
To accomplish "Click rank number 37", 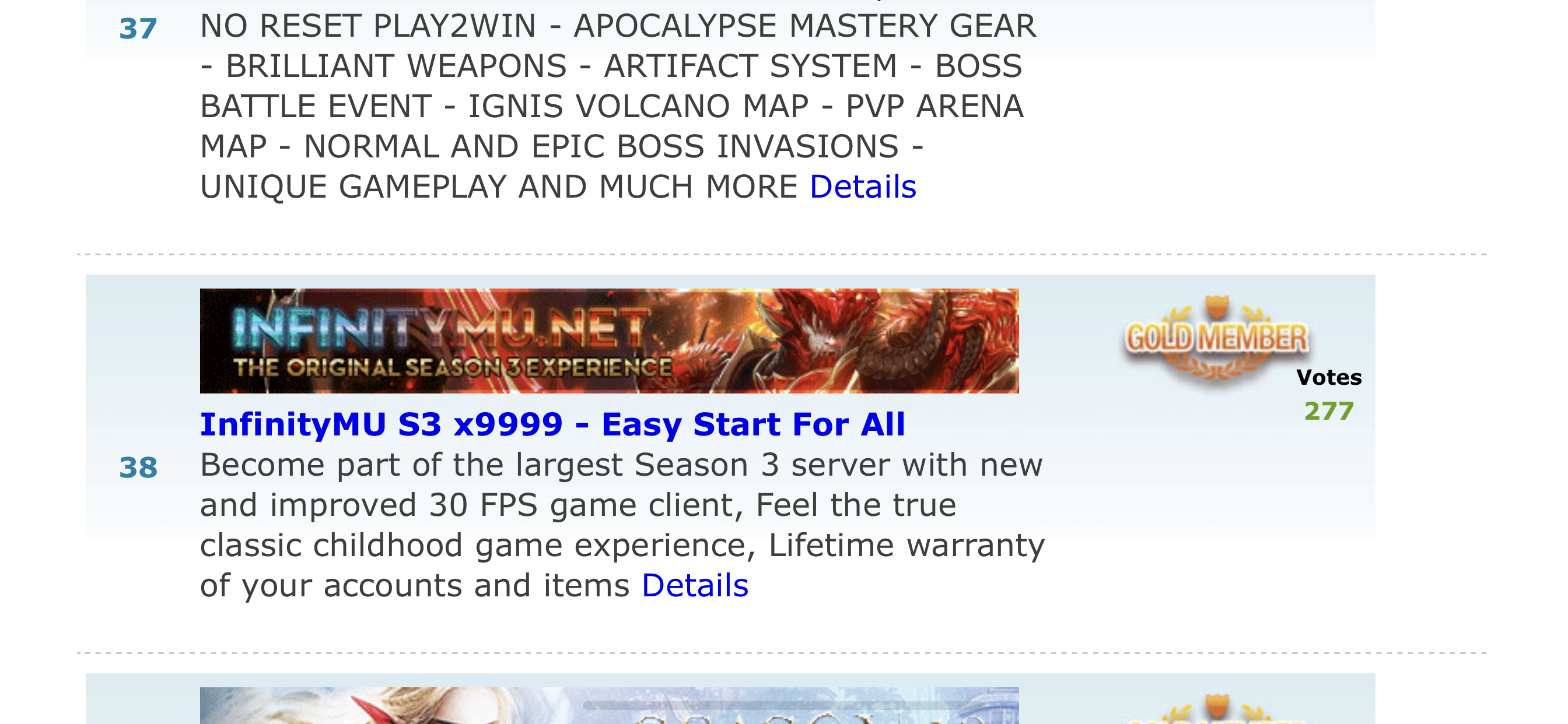I will 138,29.
